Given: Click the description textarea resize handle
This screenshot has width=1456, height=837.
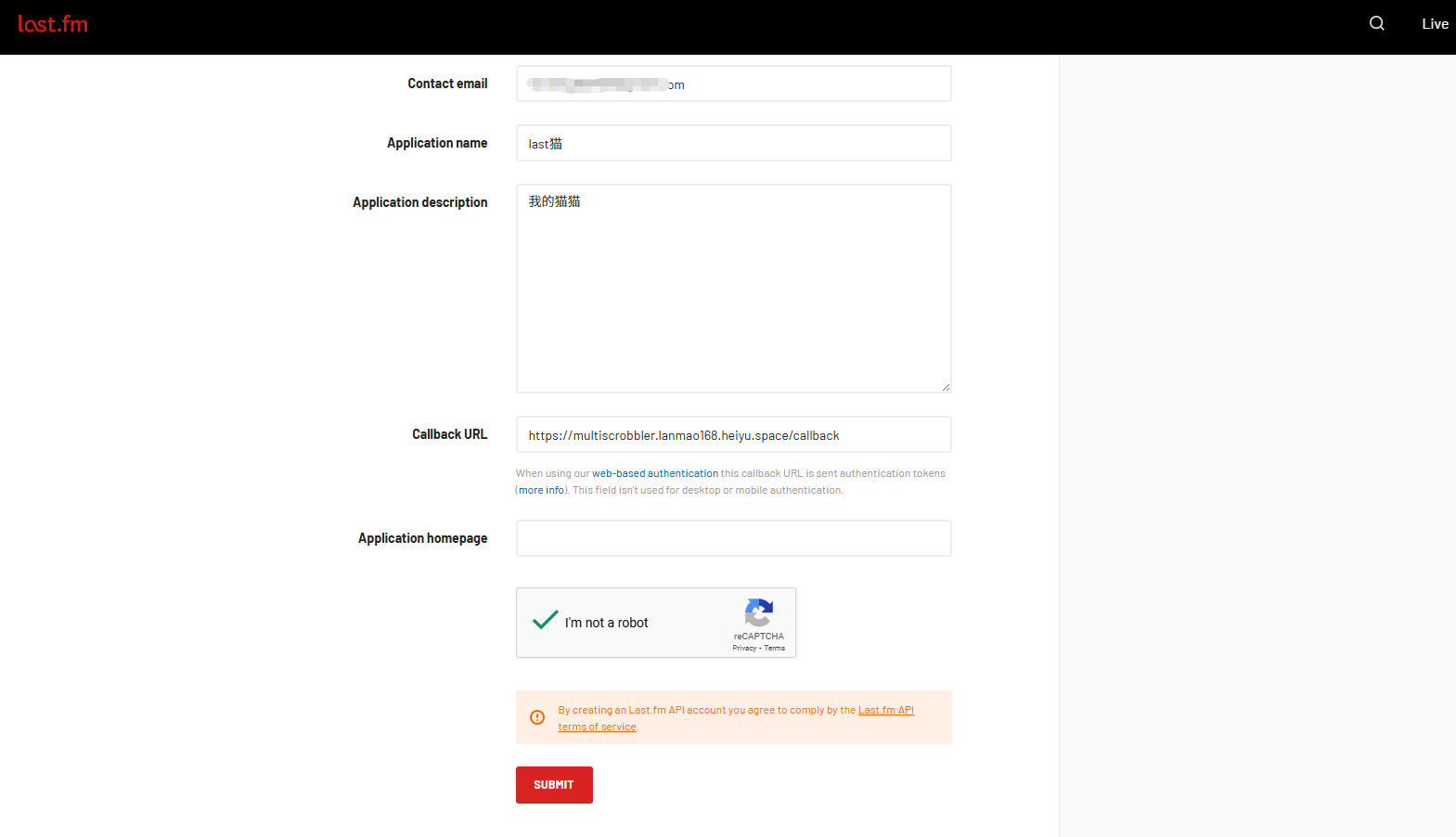Looking at the screenshot, I should point(946,387).
